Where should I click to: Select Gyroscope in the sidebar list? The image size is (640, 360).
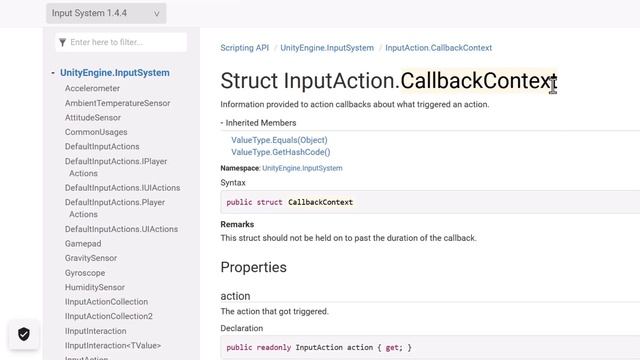(85, 273)
